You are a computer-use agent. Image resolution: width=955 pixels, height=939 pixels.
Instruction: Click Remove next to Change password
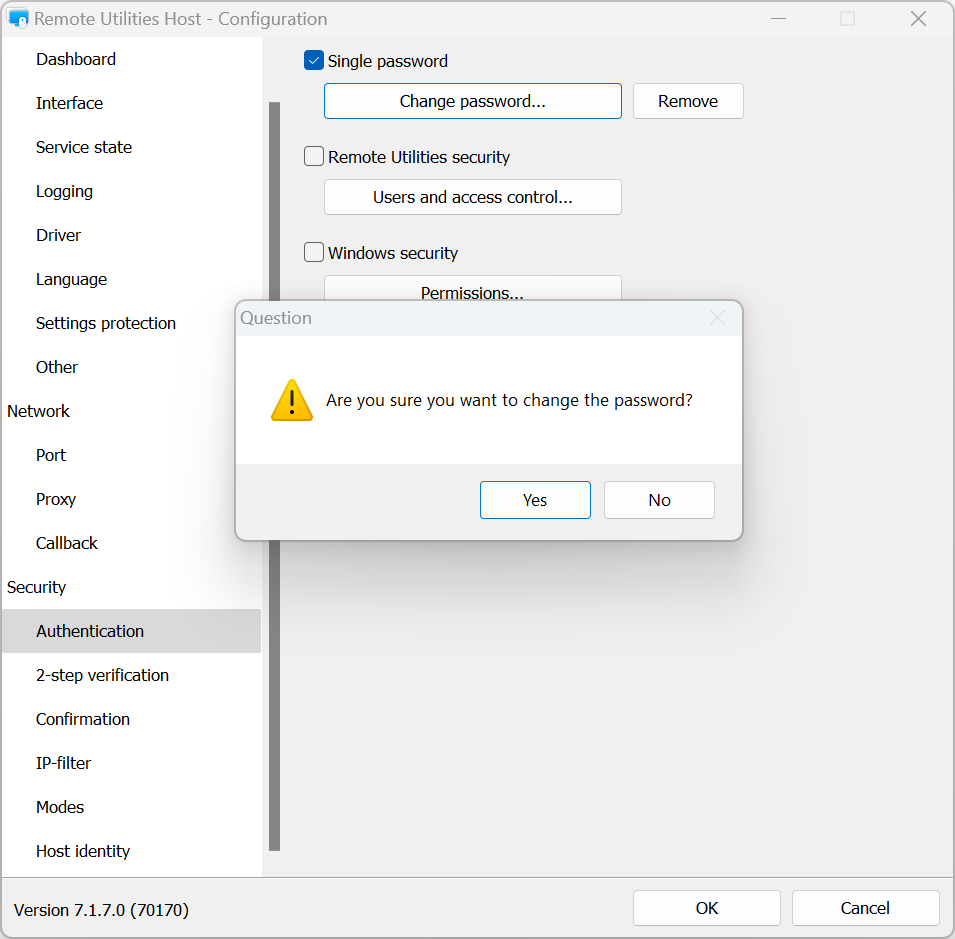point(688,101)
